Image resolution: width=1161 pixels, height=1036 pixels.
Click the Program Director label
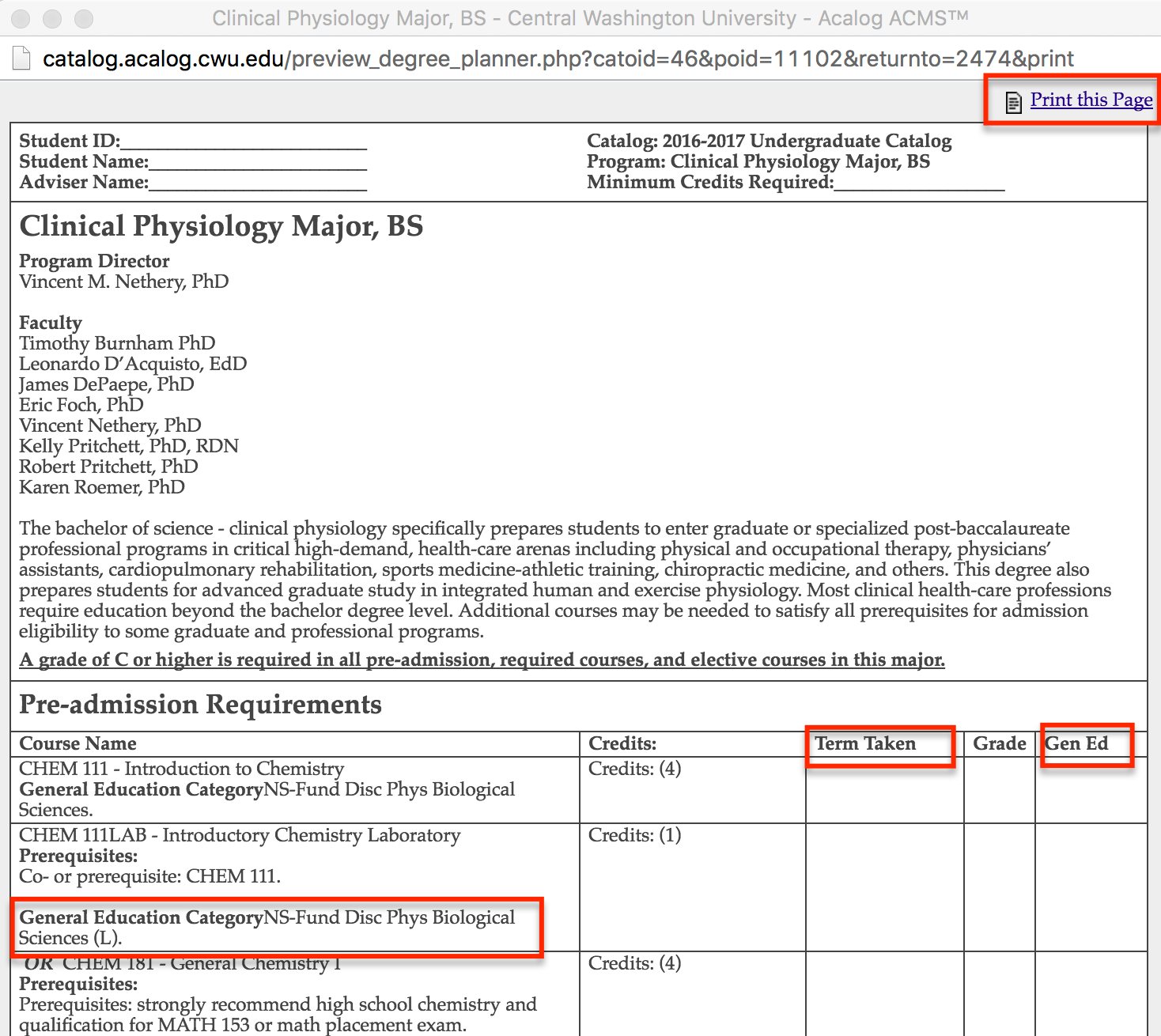tap(94, 261)
